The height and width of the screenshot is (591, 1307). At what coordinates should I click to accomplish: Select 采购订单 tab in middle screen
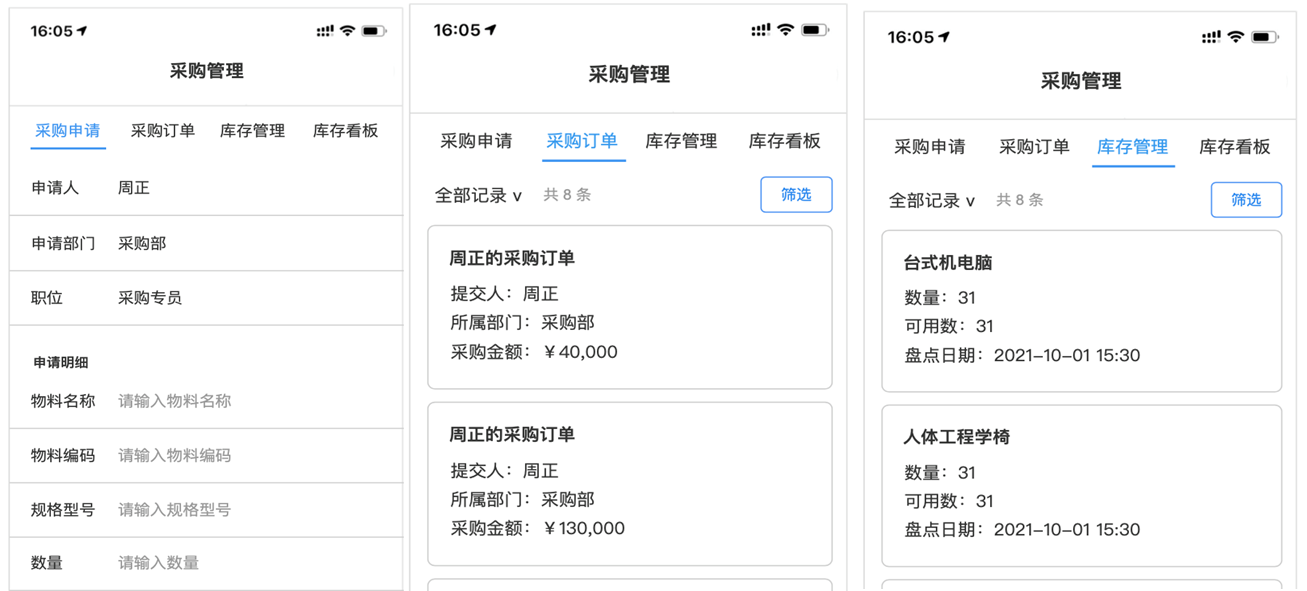[582, 141]
